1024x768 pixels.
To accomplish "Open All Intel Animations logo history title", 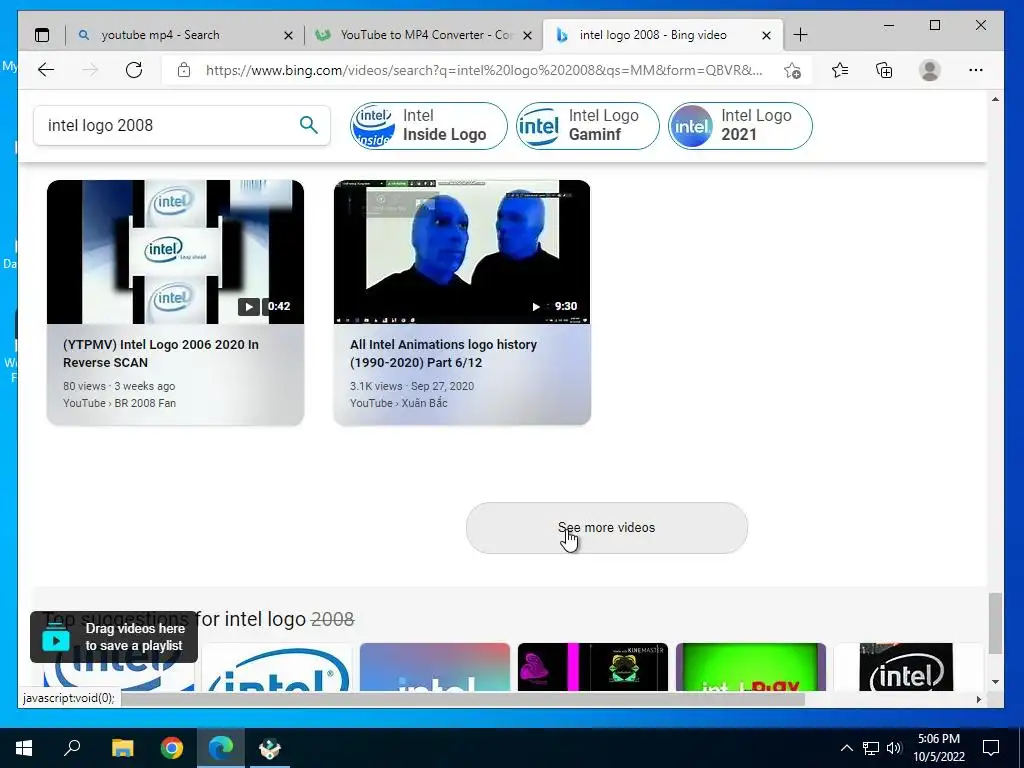I will tap(443, 353).
